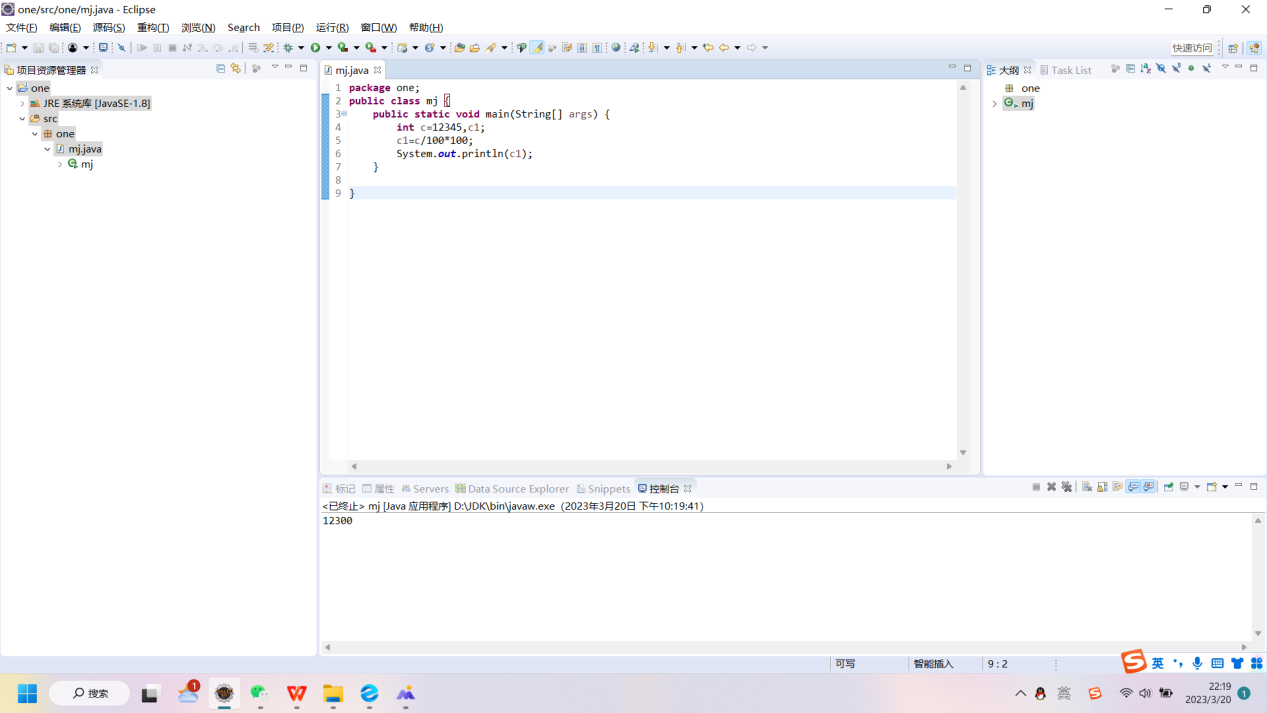
Task: Open the Run toolbar dropdown arrow
Action: click(x=328, y=47)
